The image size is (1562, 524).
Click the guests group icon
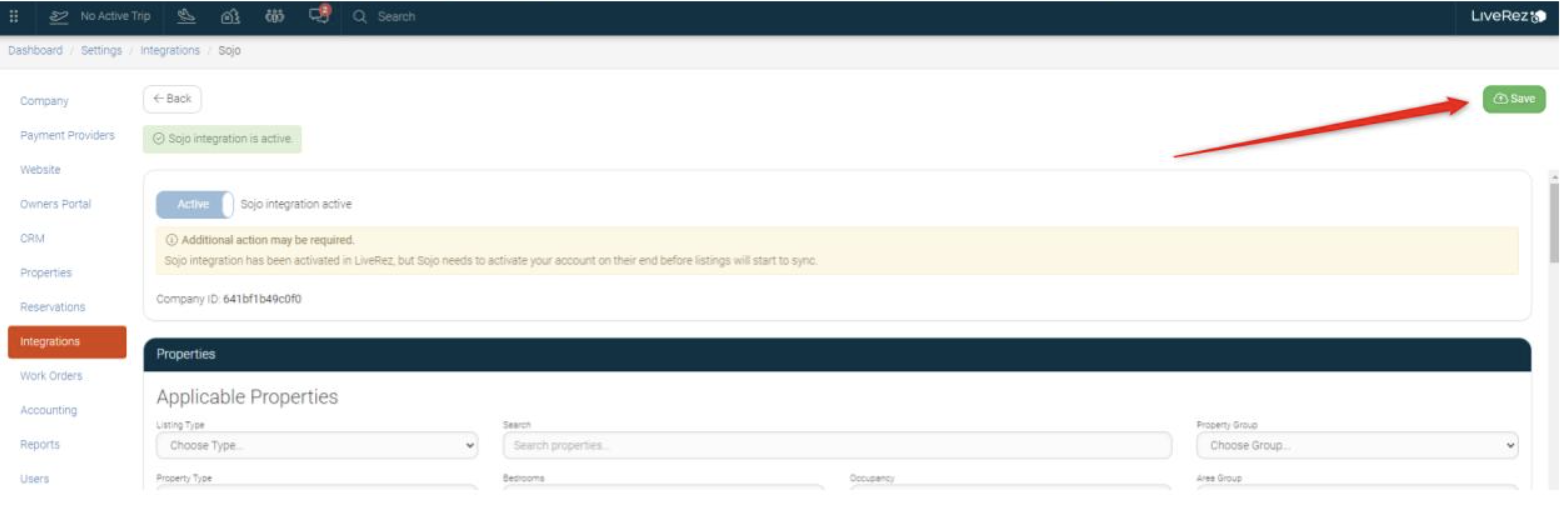(x=274, y=16)
